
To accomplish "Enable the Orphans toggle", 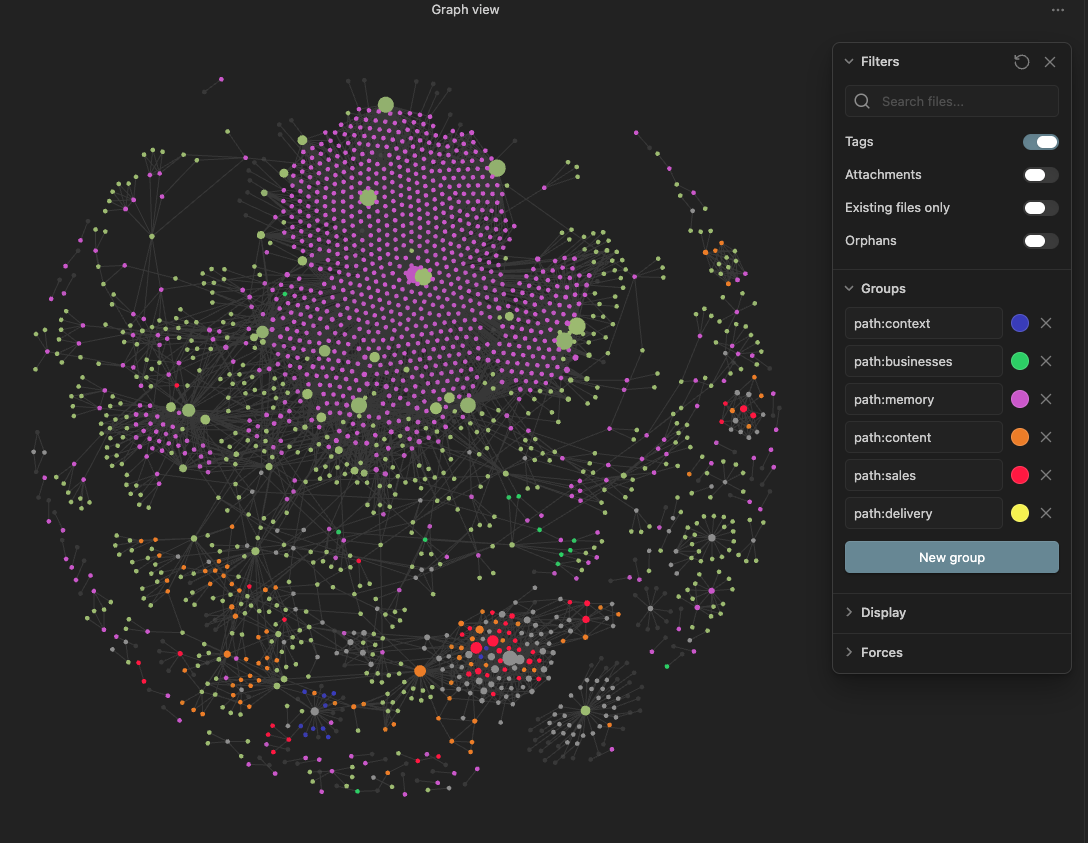I will click(1040, 240).
